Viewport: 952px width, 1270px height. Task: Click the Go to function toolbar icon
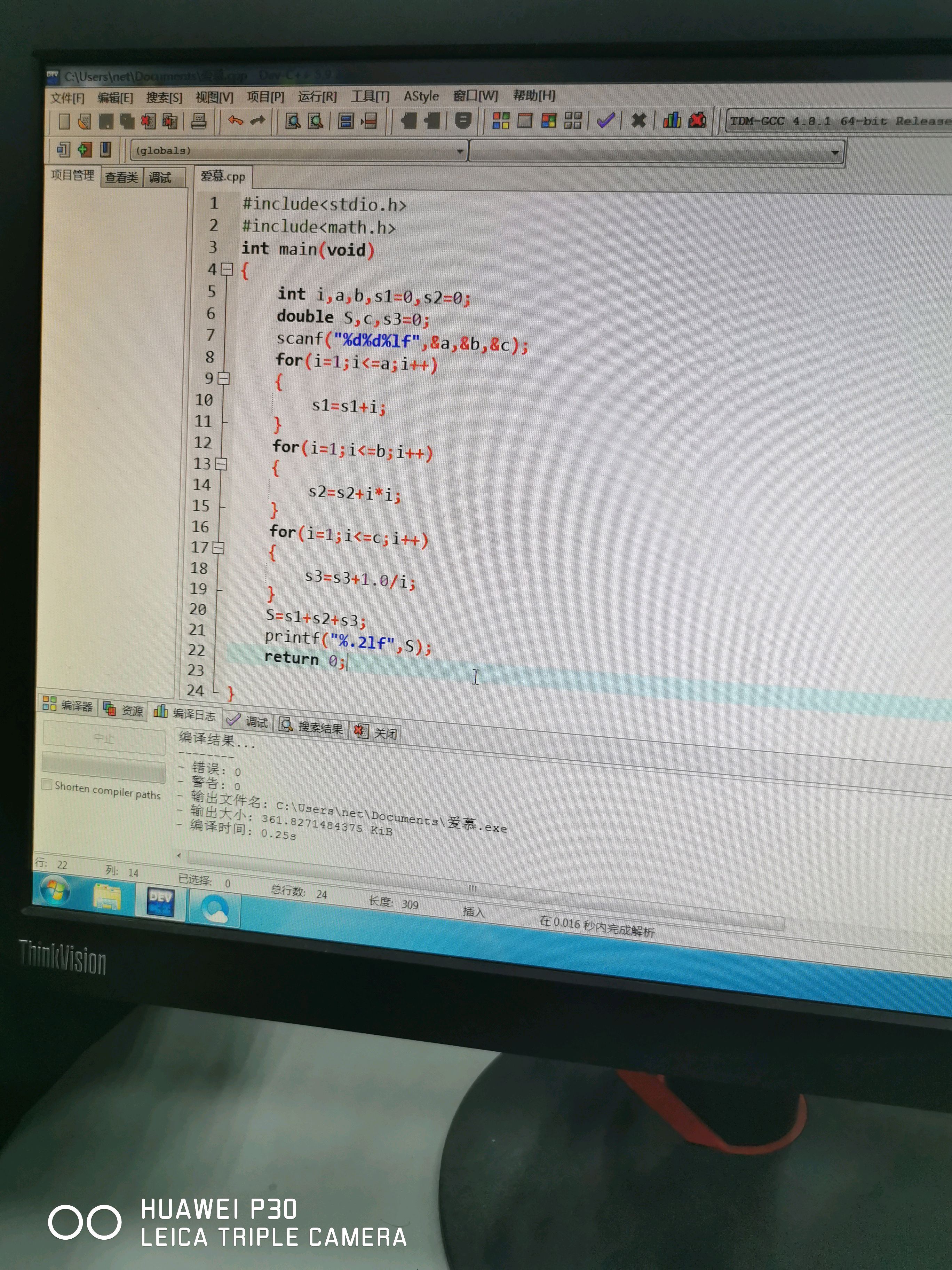(x=346, y=121)
